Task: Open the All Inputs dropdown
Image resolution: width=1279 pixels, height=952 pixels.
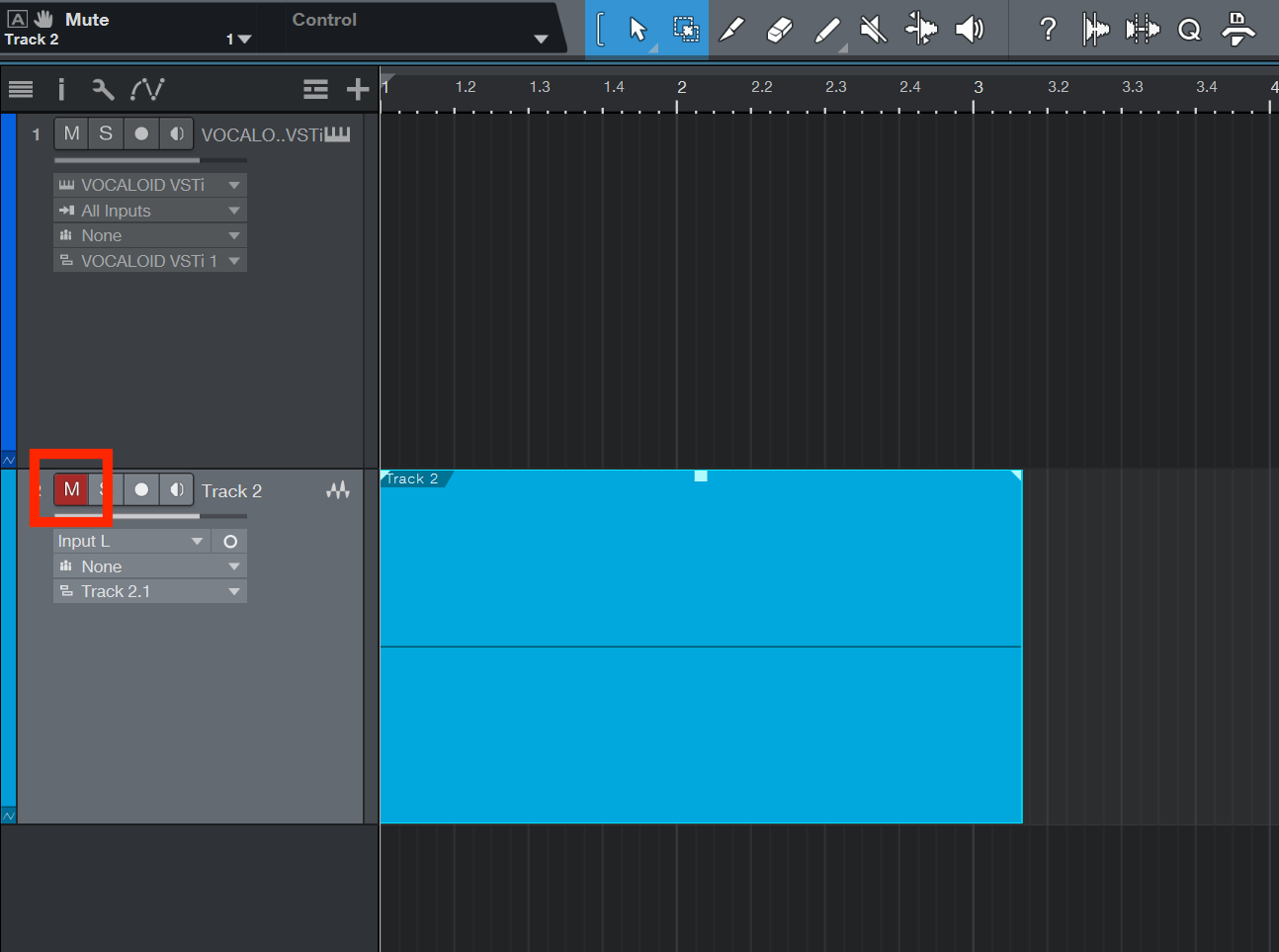Action: (x=149, y=210)
